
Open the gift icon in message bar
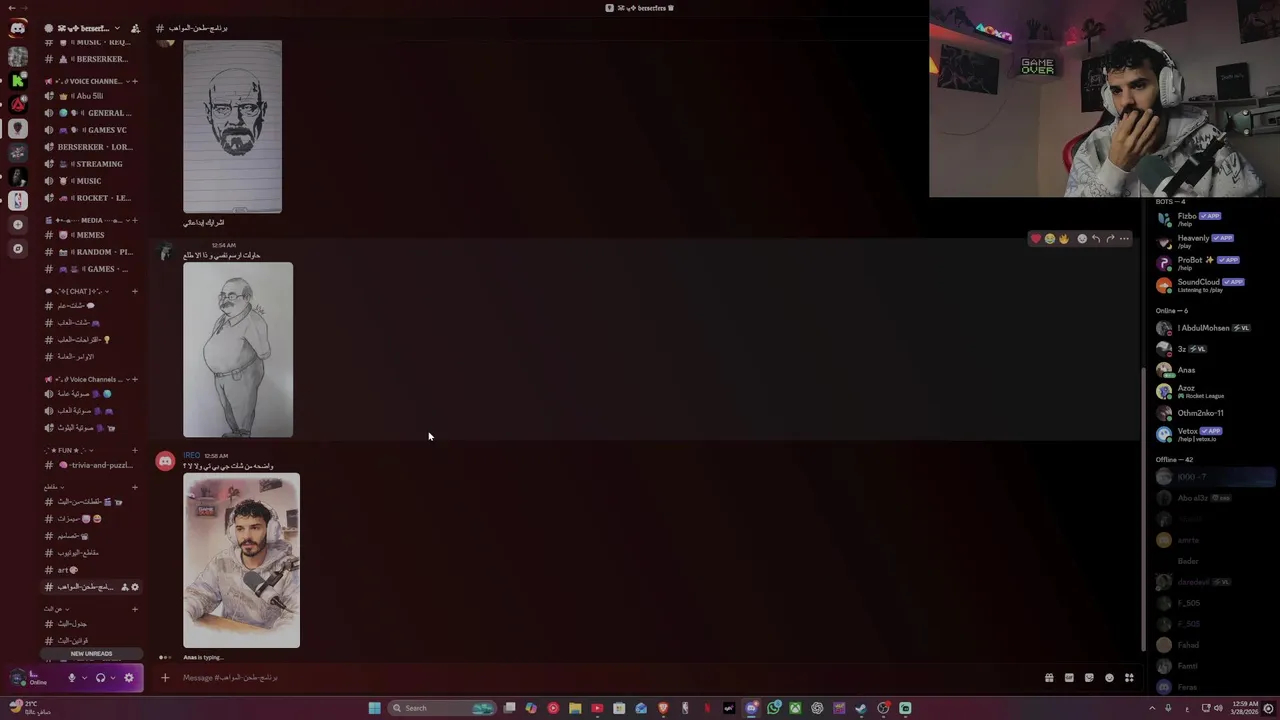tap(1049, 678)
